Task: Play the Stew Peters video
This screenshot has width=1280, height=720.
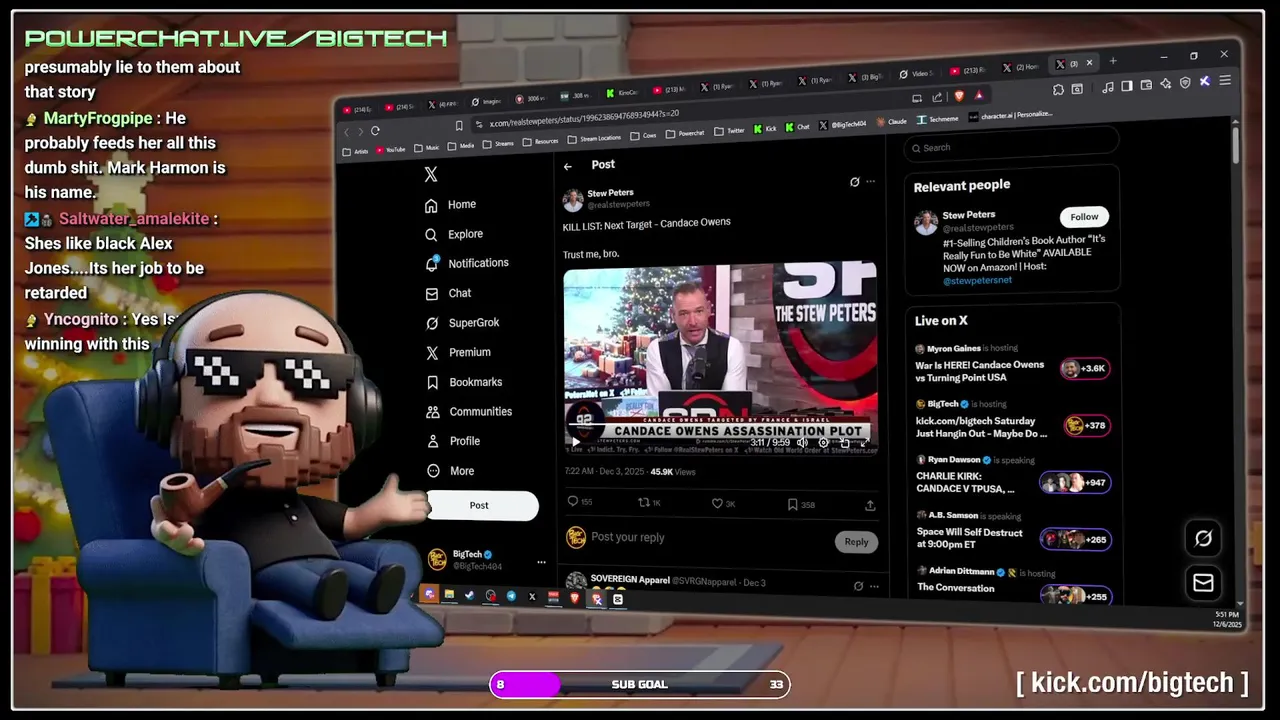Action: pos(576,441)
